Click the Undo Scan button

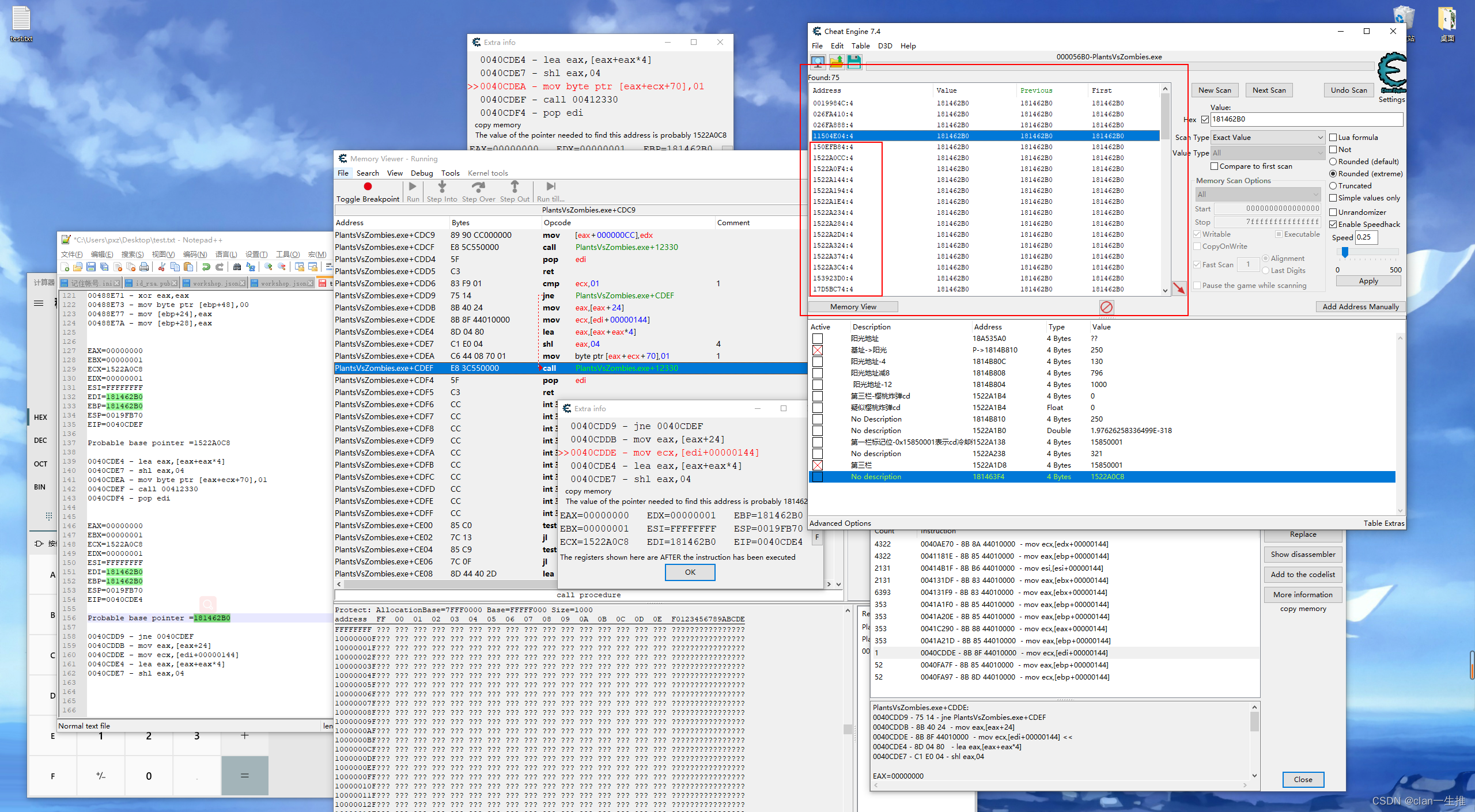click(x=1349, y=90)
